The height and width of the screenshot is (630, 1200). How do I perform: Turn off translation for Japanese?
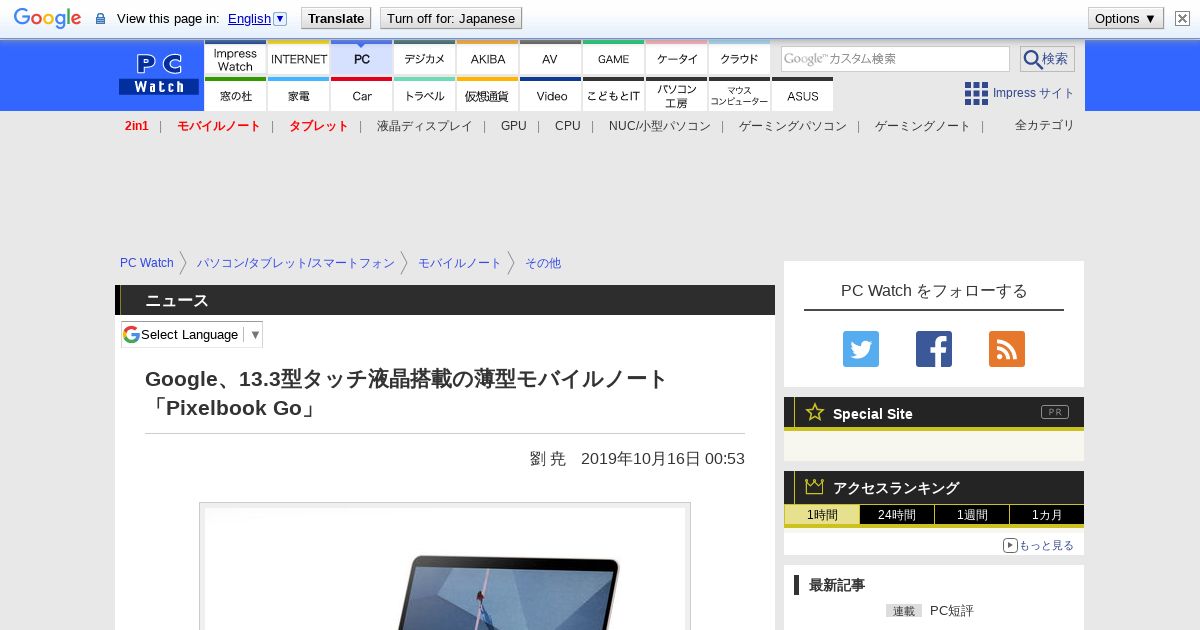tap(451, 18)
